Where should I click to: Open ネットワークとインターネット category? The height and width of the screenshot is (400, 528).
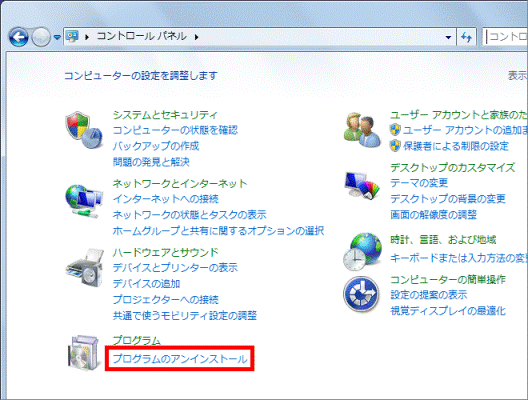pyautogui.click(x=180, y=184)
